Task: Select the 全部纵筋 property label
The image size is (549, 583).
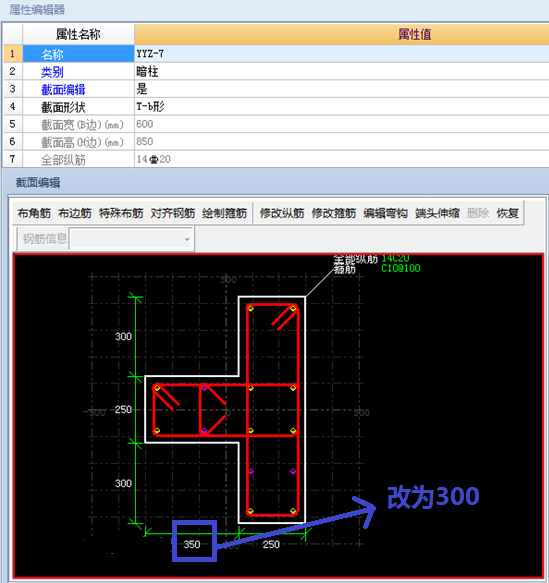Action: coord(63,160)
